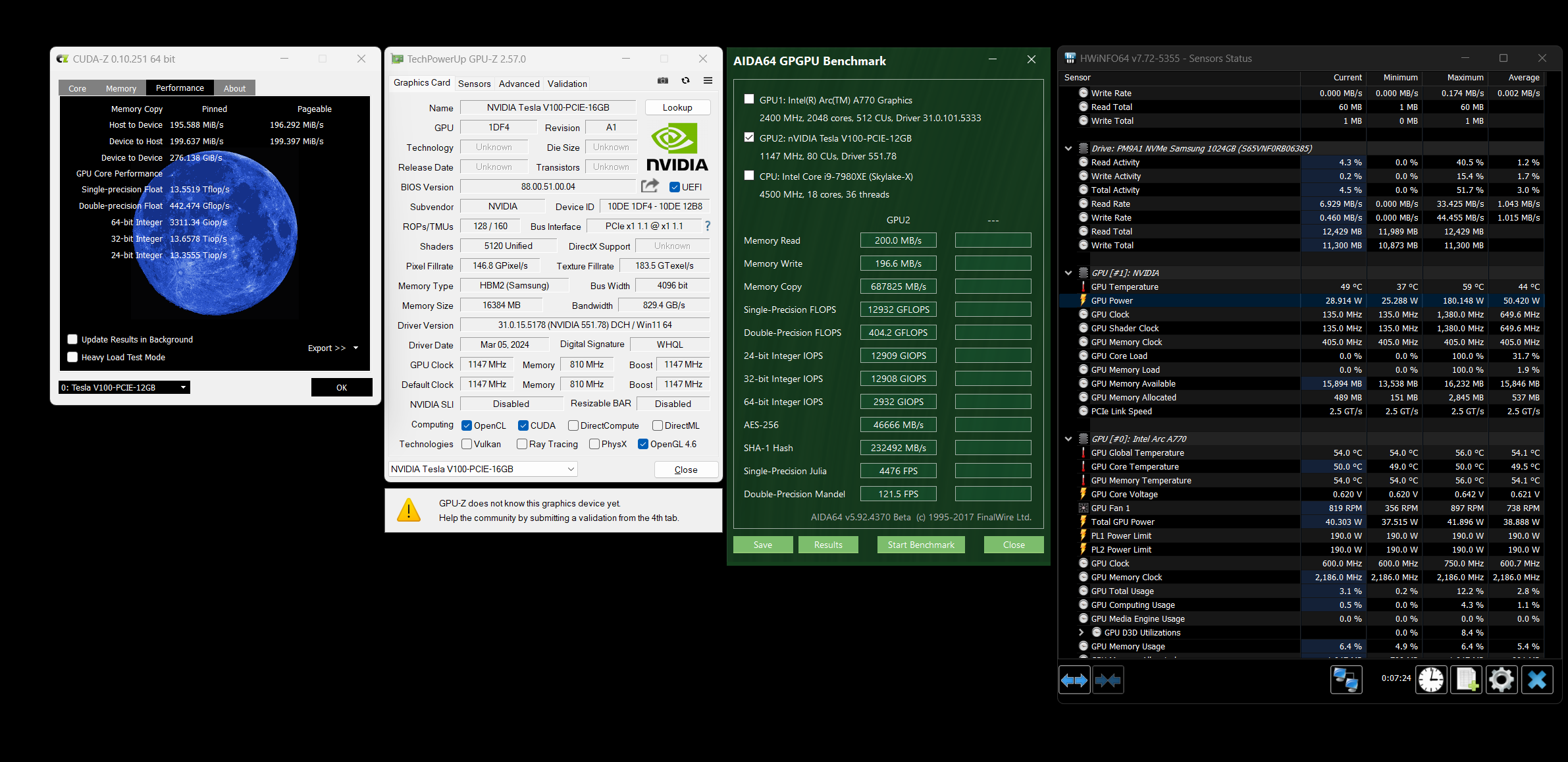Expand GPU D3D Utilizations row
This screenshot has width=1568, height=762.
click(x=1082, y=632)
